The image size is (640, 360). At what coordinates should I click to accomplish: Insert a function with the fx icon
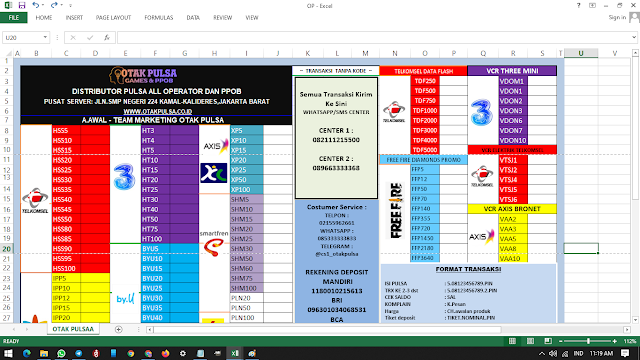[107, 38]
